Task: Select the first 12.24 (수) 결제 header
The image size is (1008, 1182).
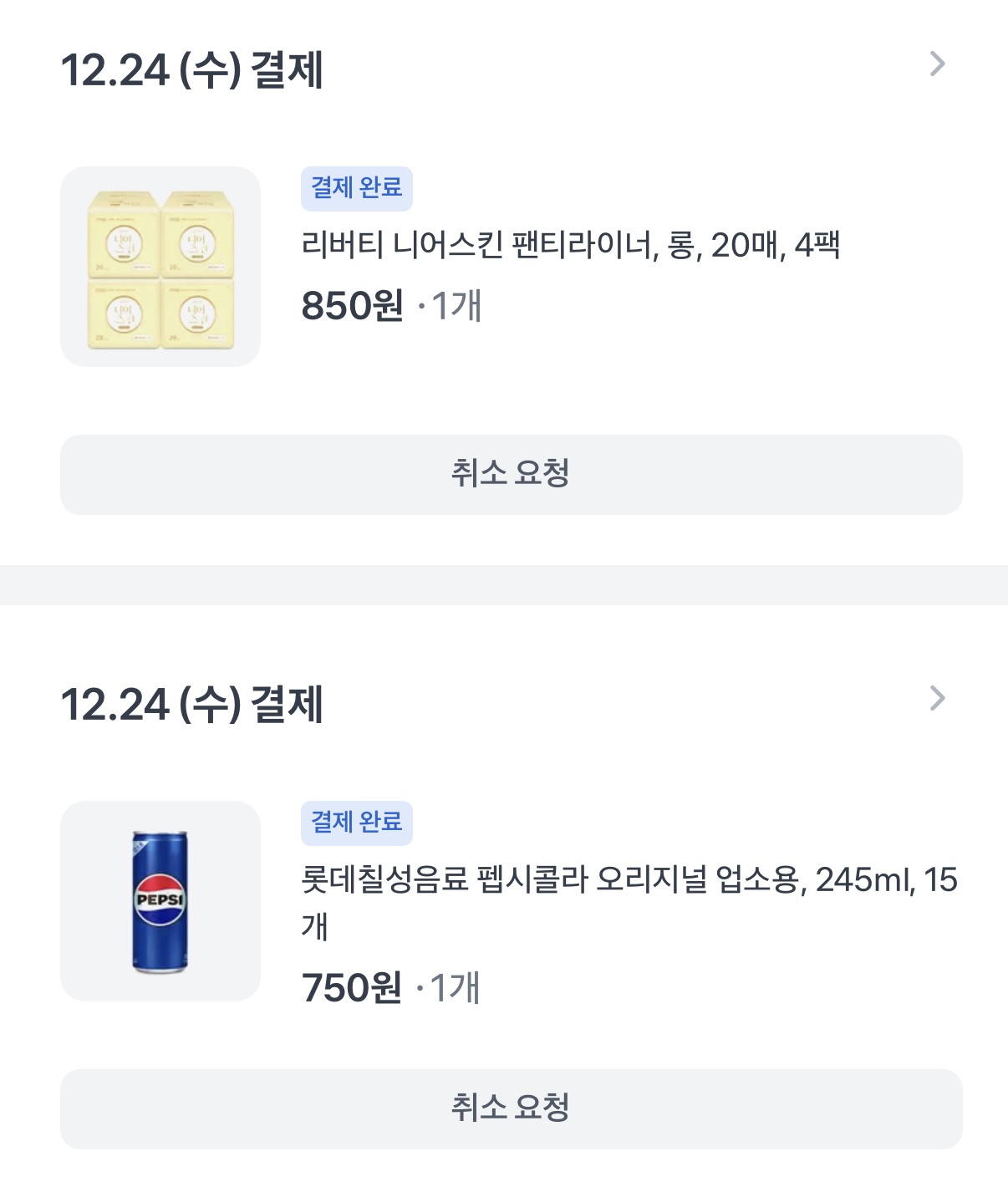Action: [x=192, y=70]
